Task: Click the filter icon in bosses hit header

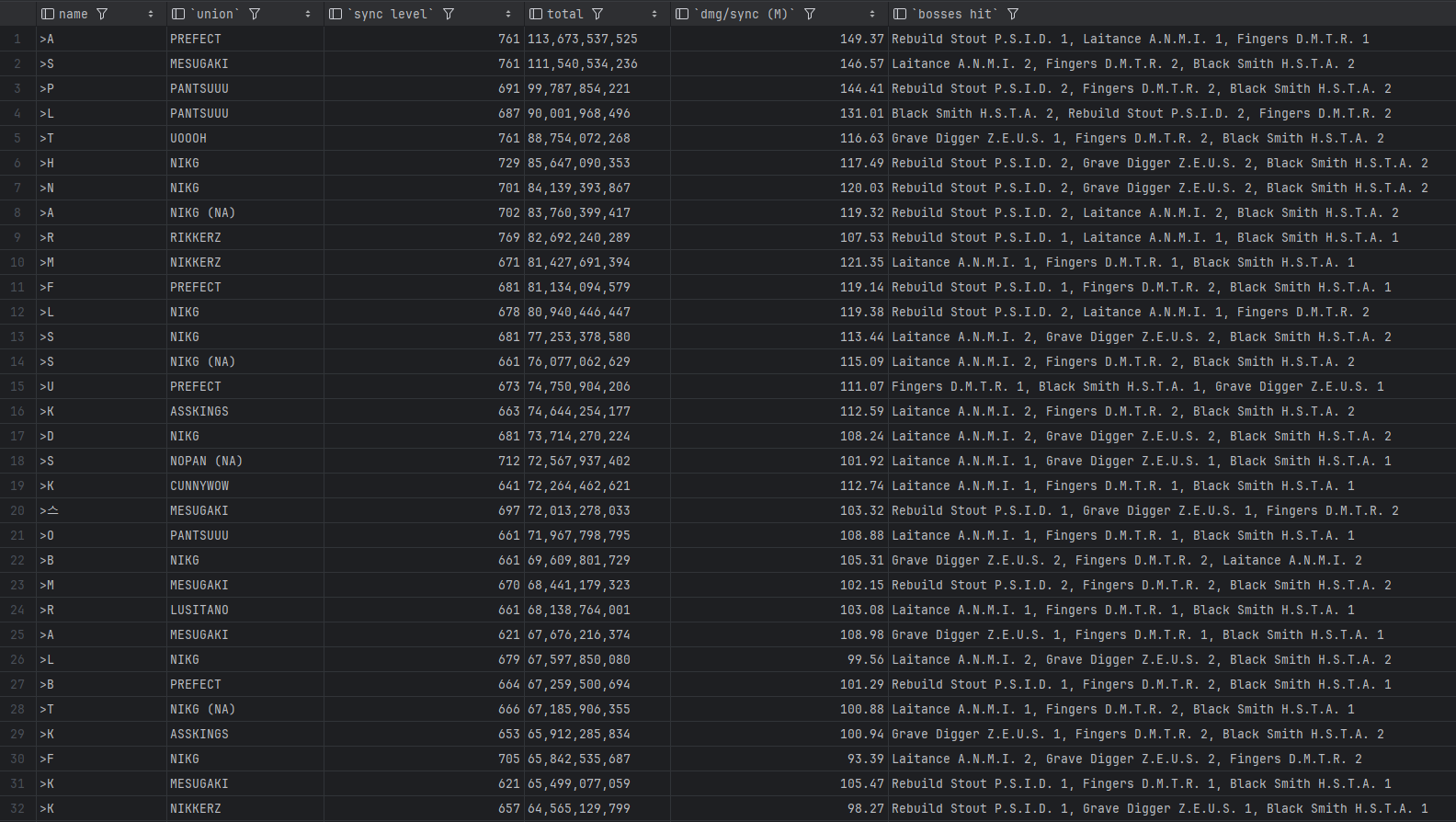Action: pos(1012,14)
